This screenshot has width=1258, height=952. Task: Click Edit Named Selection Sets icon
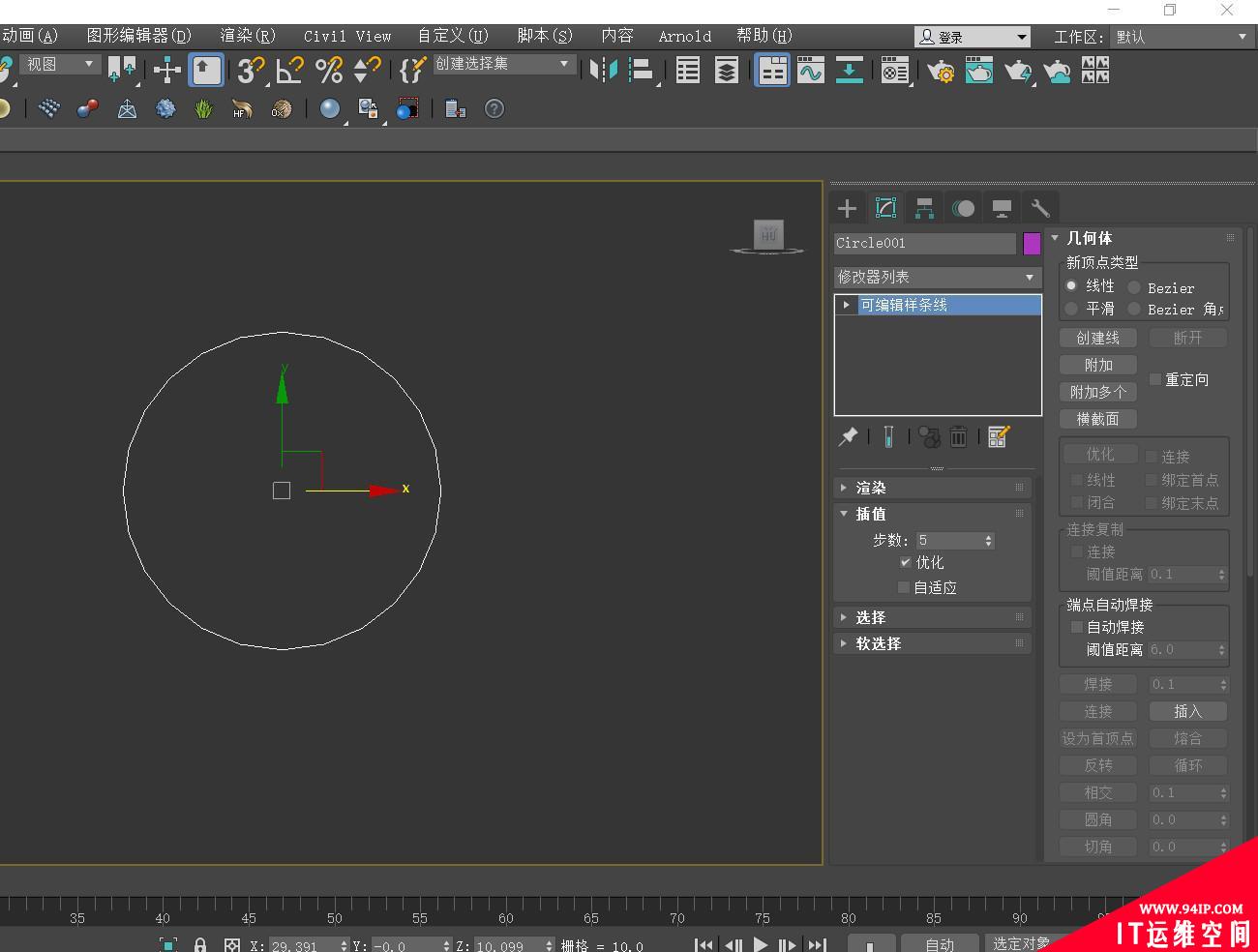413,70
